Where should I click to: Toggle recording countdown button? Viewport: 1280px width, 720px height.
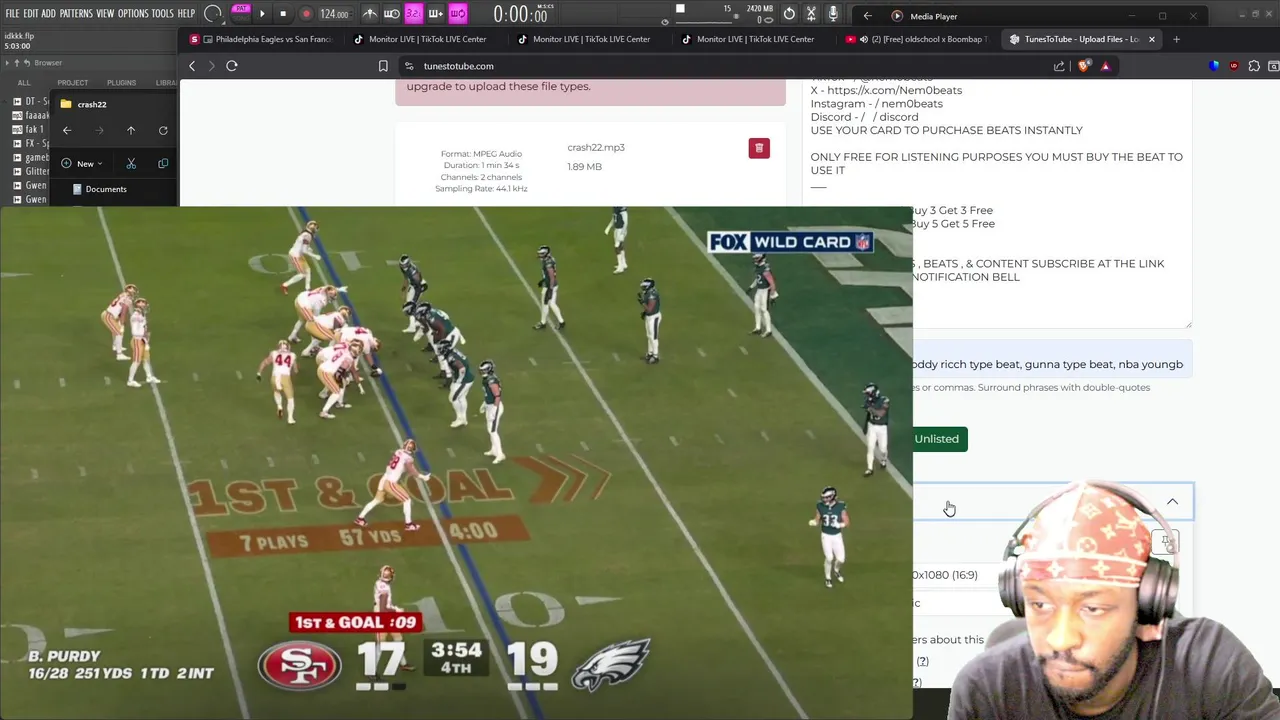[413, 14]
